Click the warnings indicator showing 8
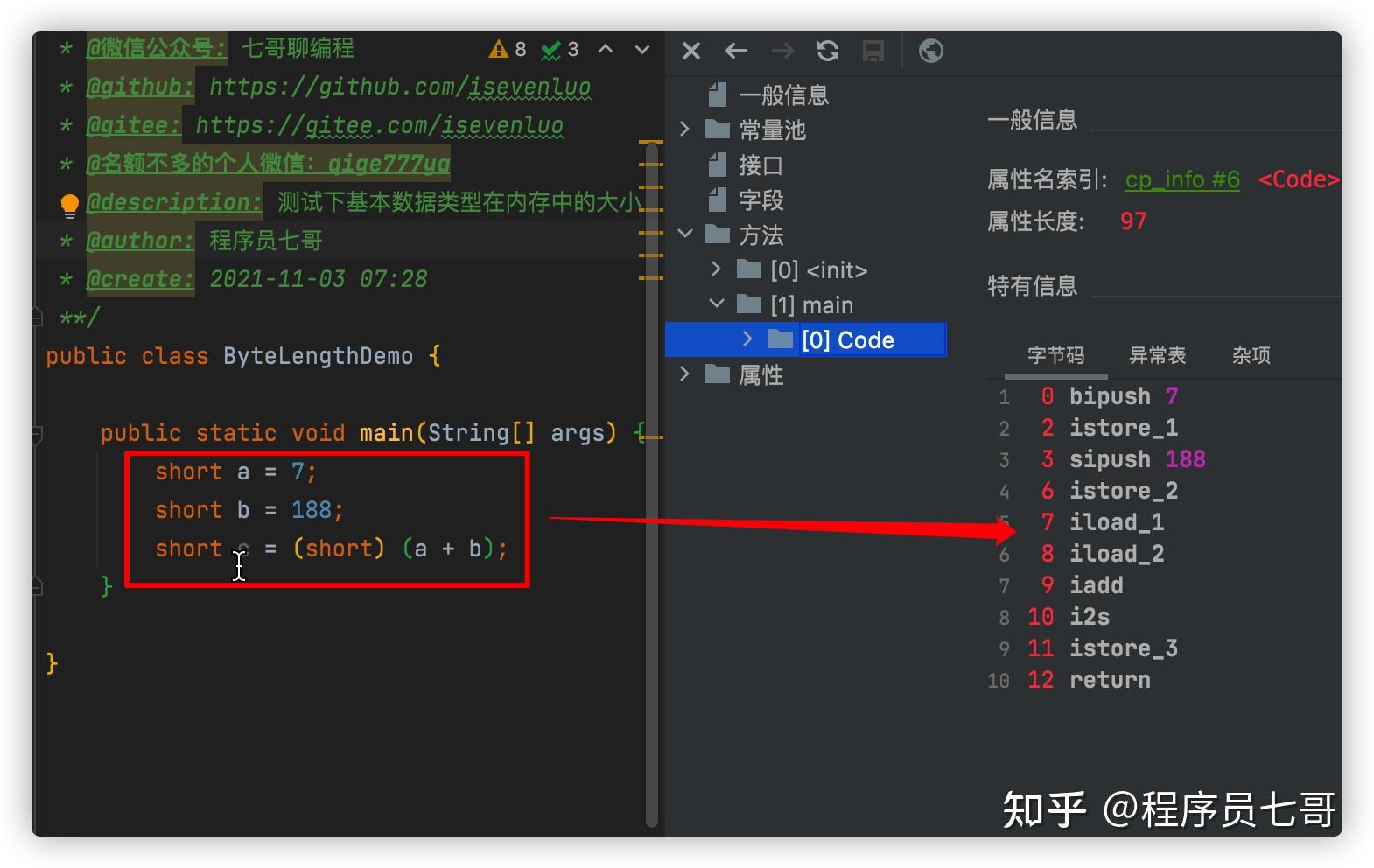The image size is (1374, 868). click(508, 49)
